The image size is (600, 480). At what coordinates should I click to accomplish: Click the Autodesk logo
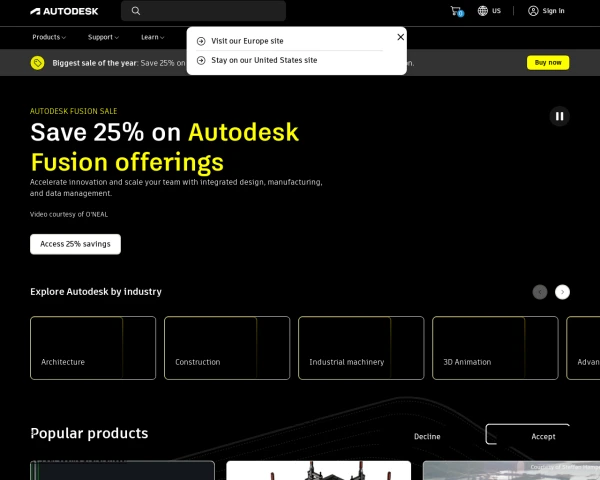(64, 11)
